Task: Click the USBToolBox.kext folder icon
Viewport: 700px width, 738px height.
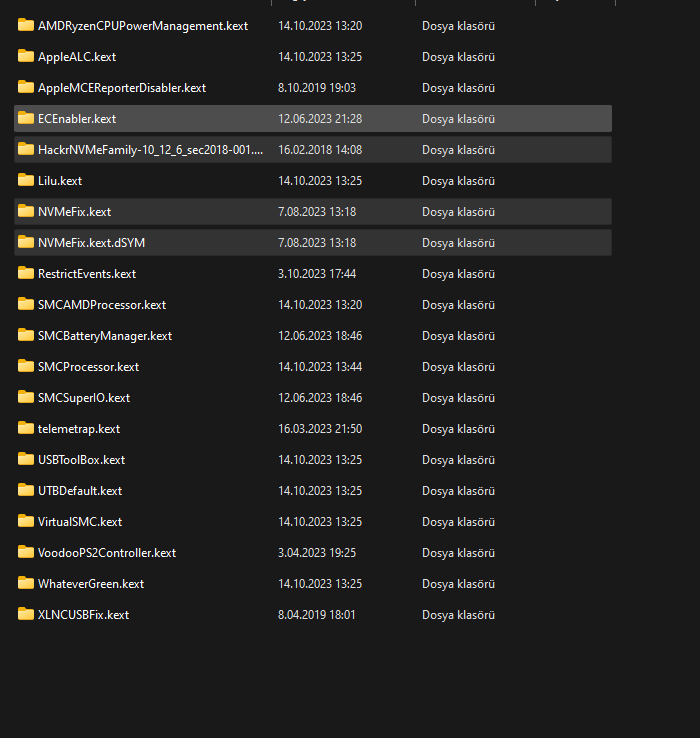Action: click(x=26, y=459)
